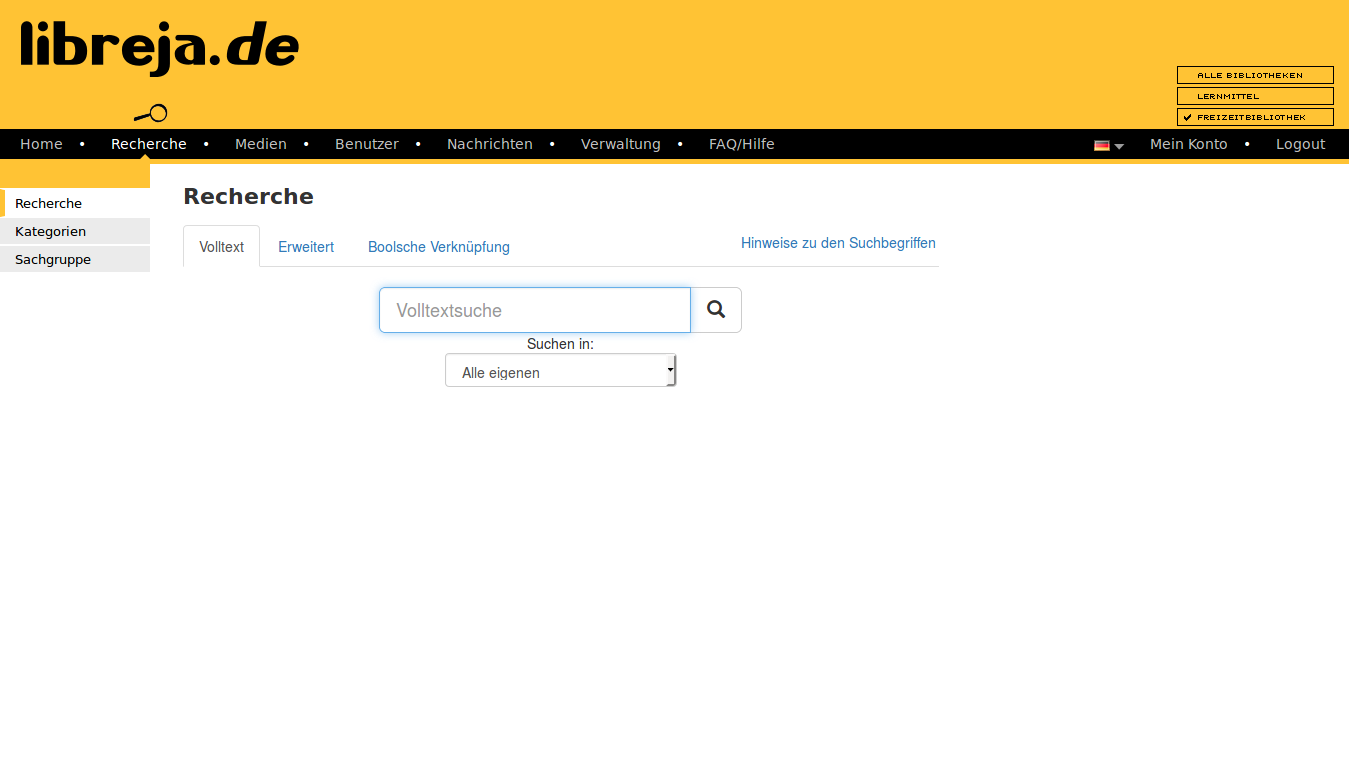Click the Logout link
Screen dimensions: 1349x766
pos(1300,144)
